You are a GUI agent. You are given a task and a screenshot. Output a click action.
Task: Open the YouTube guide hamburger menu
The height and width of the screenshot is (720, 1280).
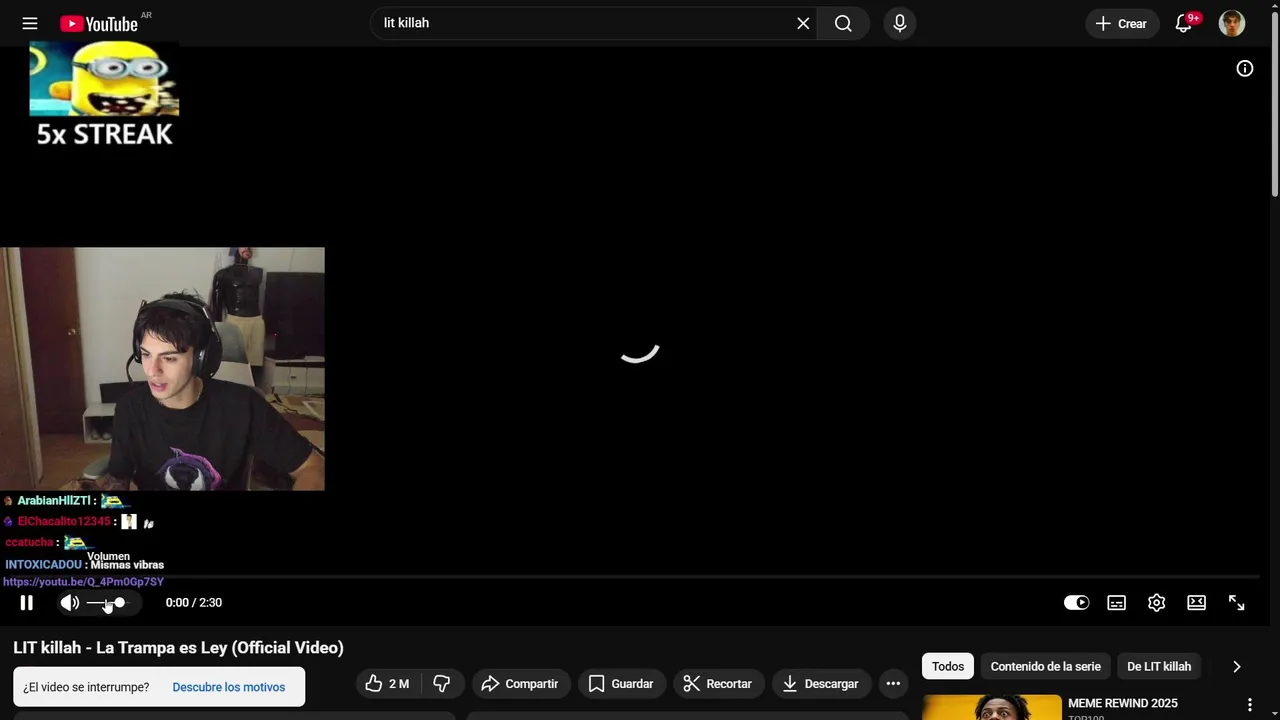(30, 23)
